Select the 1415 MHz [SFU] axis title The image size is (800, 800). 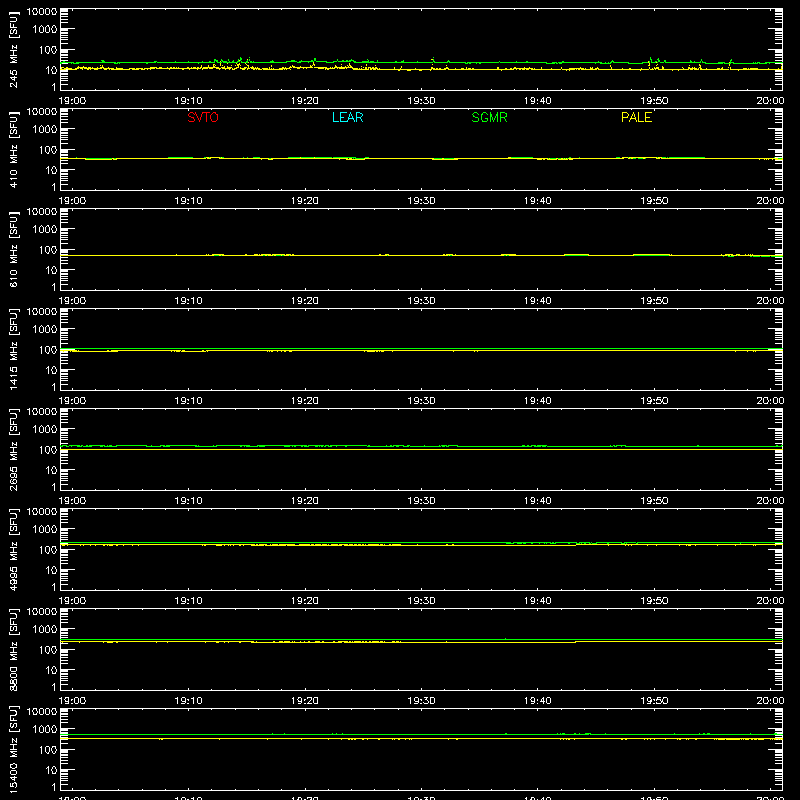click(x=14, y=349)
